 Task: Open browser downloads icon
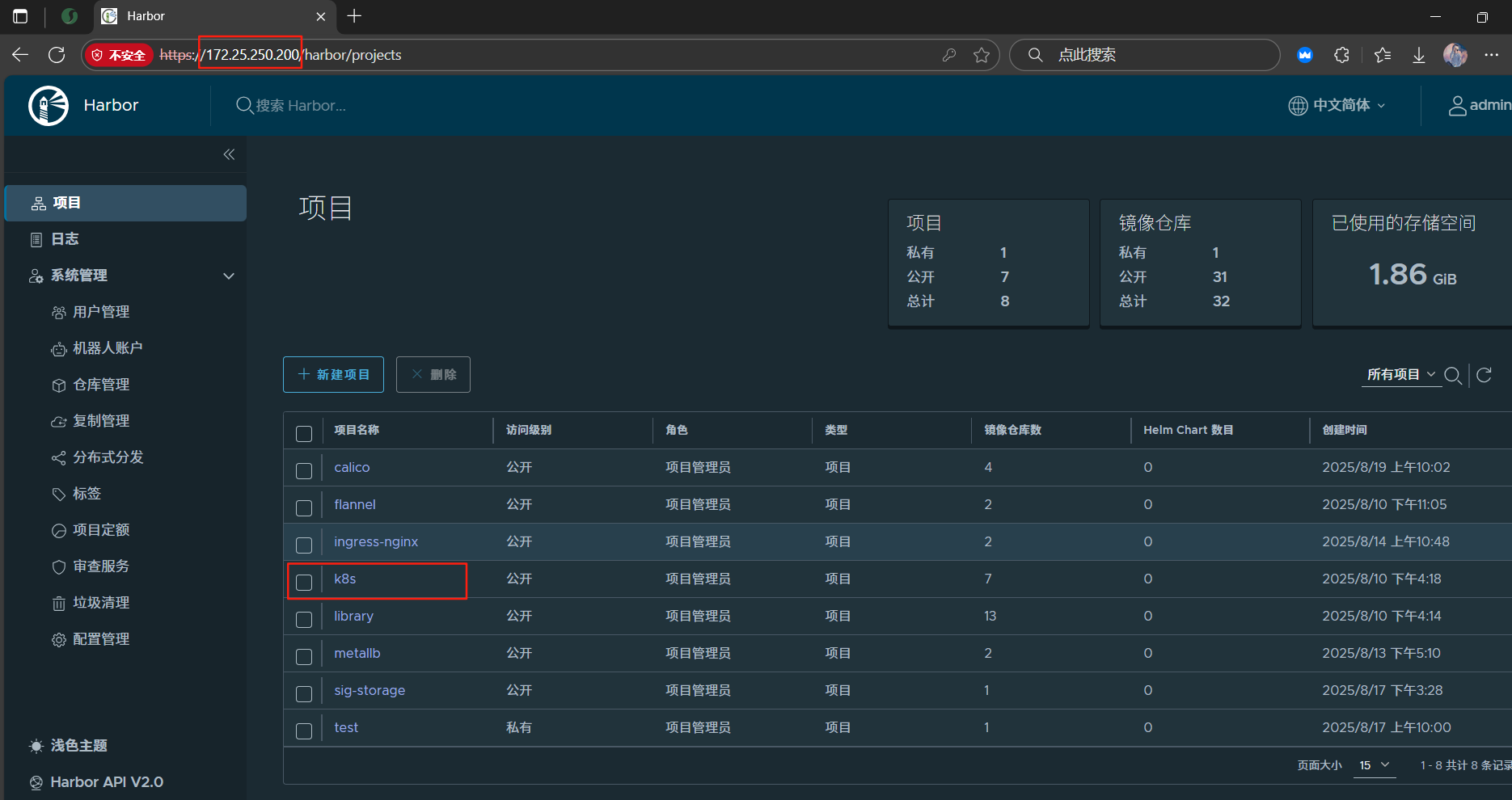tap(1419, 55)
